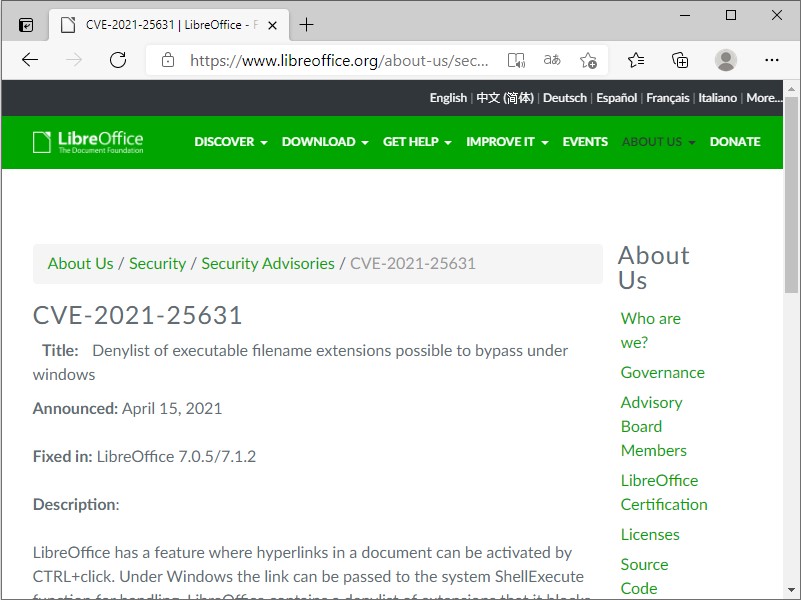Switch language to Deutsch

[x=564, y=98]
